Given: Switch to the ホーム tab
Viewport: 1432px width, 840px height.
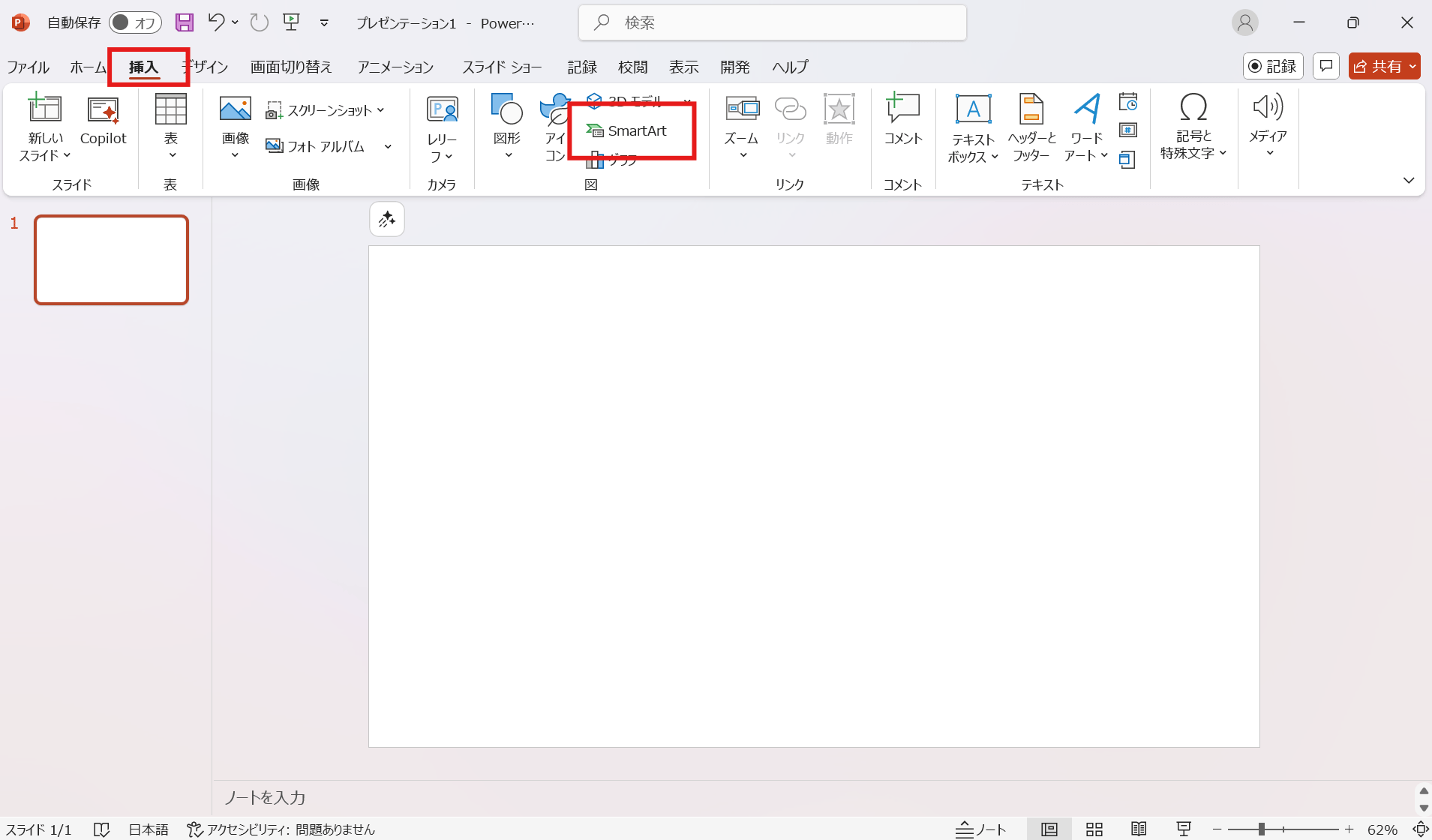Looking at the screenshot, I should pyautogui.click(x=87, y=67).
